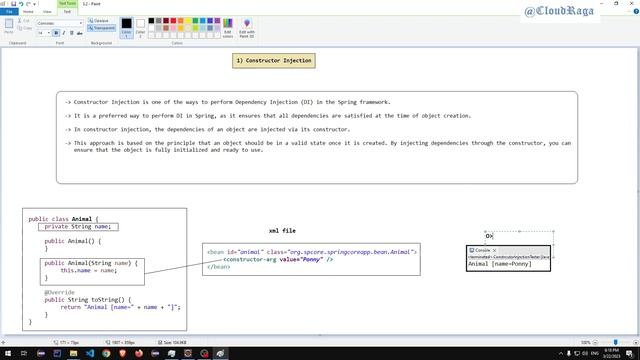
Task: Click the ENG language indicator
Action: 595,353
